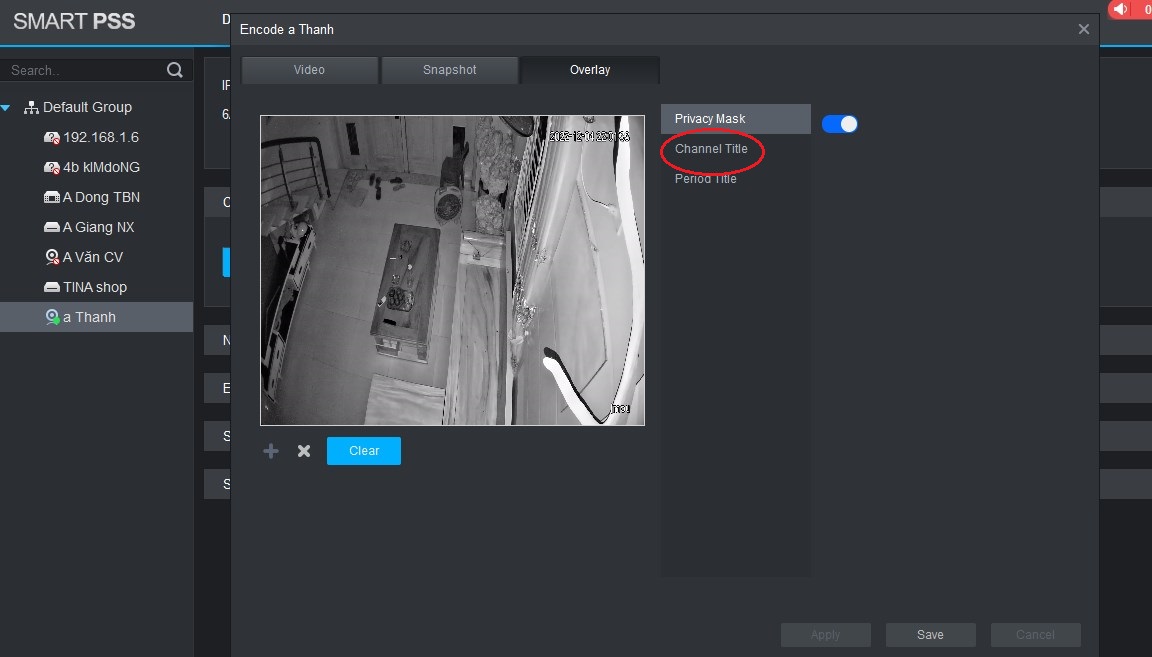
Task: Select Period Title overlay option
Action: point(705,179)
